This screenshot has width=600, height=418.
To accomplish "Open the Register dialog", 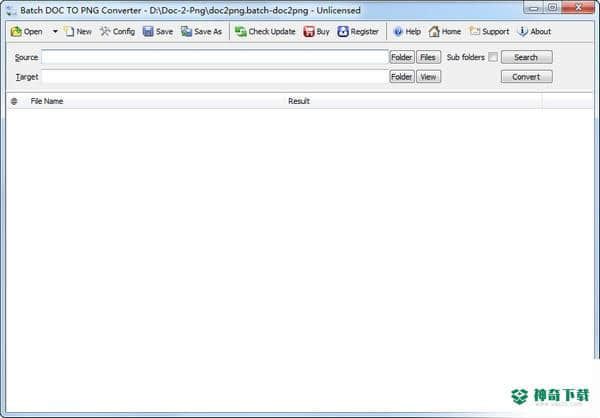I will [358, 32].
